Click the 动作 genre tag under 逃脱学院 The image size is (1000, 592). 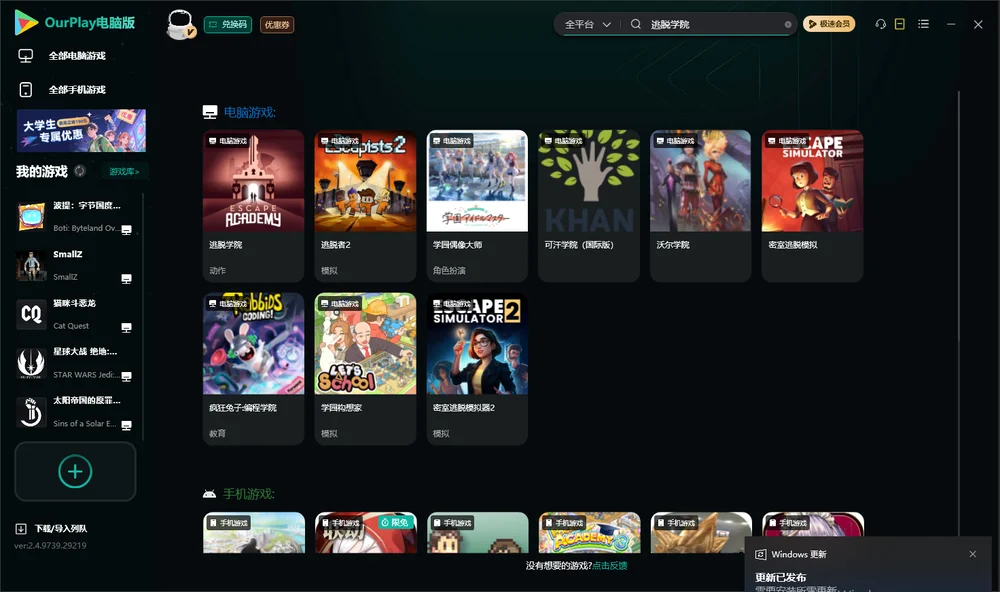tap(217, 270)
